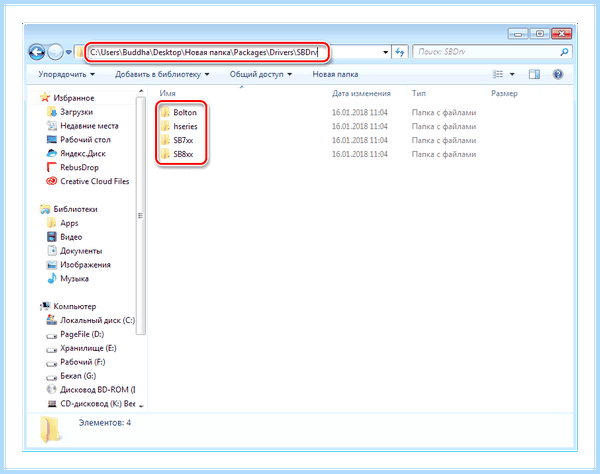Image resolution: width=600 pixels, height=474 pixels.
Task: Toggle the preview pane icon
Action: coord(534,74)
